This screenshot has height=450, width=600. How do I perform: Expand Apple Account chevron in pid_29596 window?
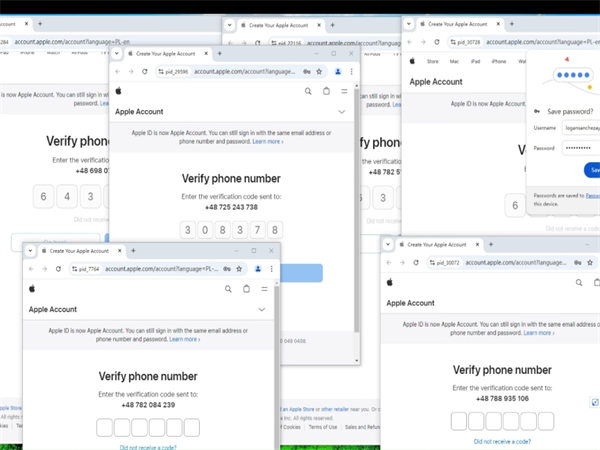pyautogui.click(x=342, y=112)
